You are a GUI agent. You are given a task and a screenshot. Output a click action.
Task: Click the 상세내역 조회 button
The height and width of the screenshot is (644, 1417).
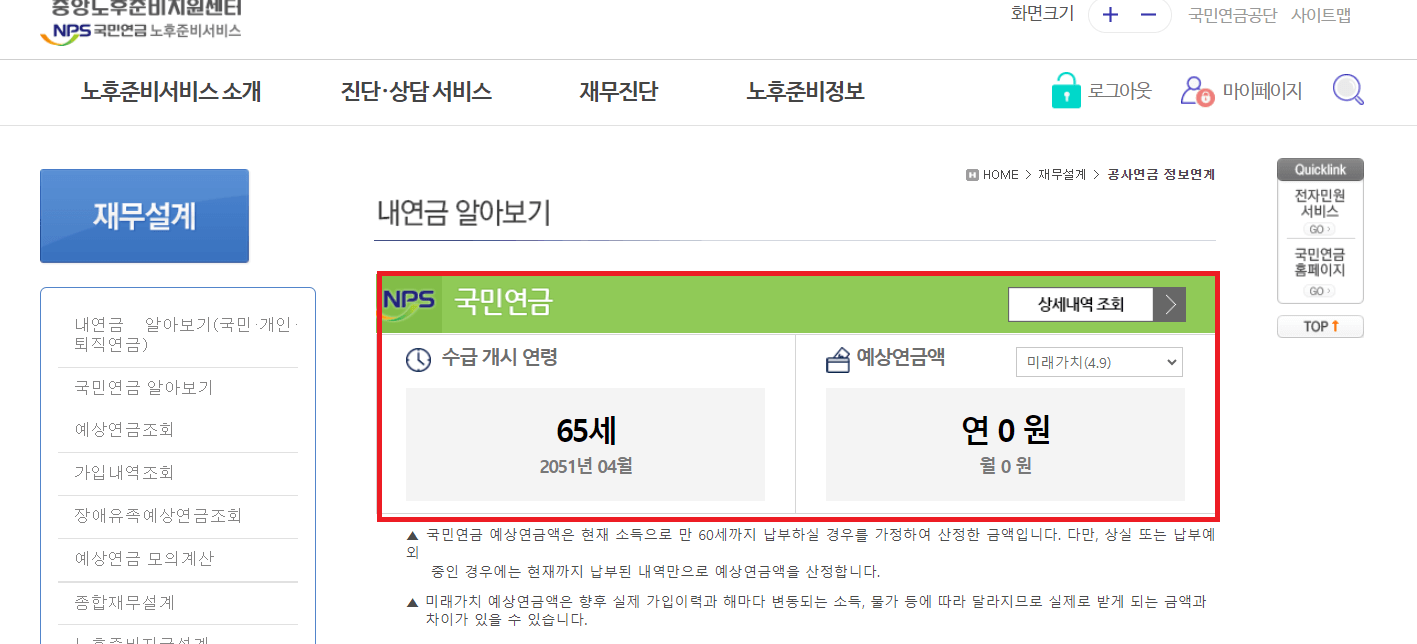pyautogui.click(x=1080, y=304)
